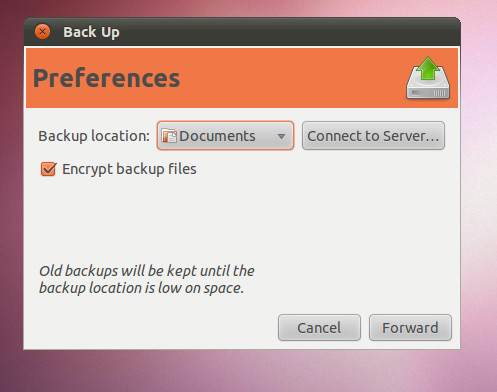
Task: Click the Preferences heading text
Action: click(107, 78)
